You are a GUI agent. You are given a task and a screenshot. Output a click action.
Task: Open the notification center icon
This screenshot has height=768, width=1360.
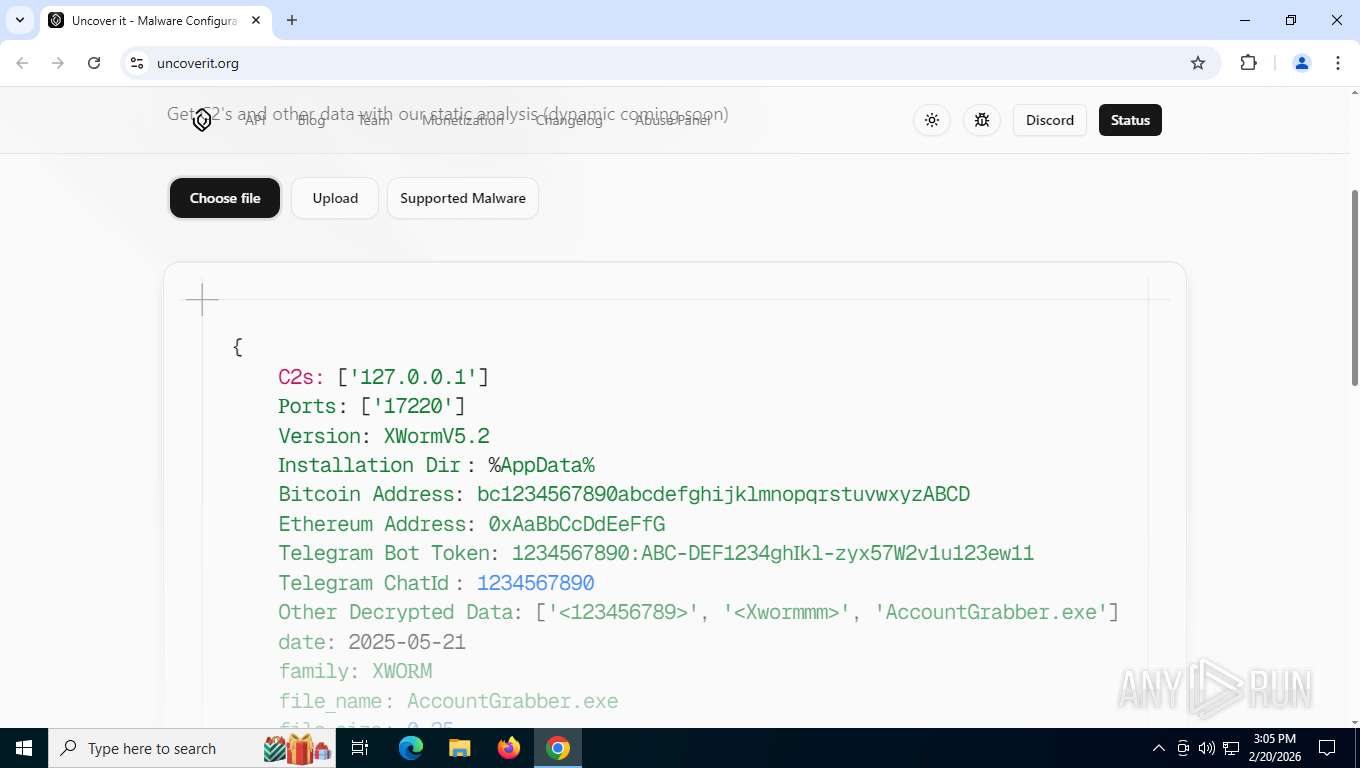click(1327, 748)
